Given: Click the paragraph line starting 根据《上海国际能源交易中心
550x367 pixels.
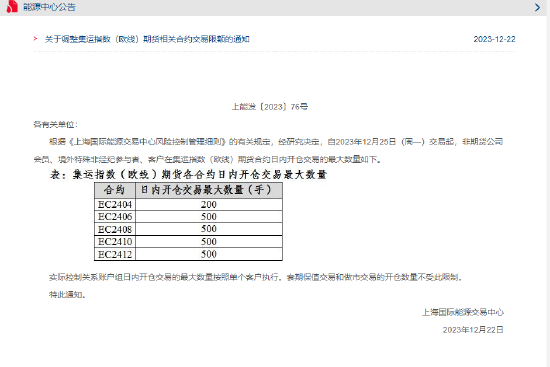Looking at the screenshot, I should pyautogui.click(x=276, y=142).
